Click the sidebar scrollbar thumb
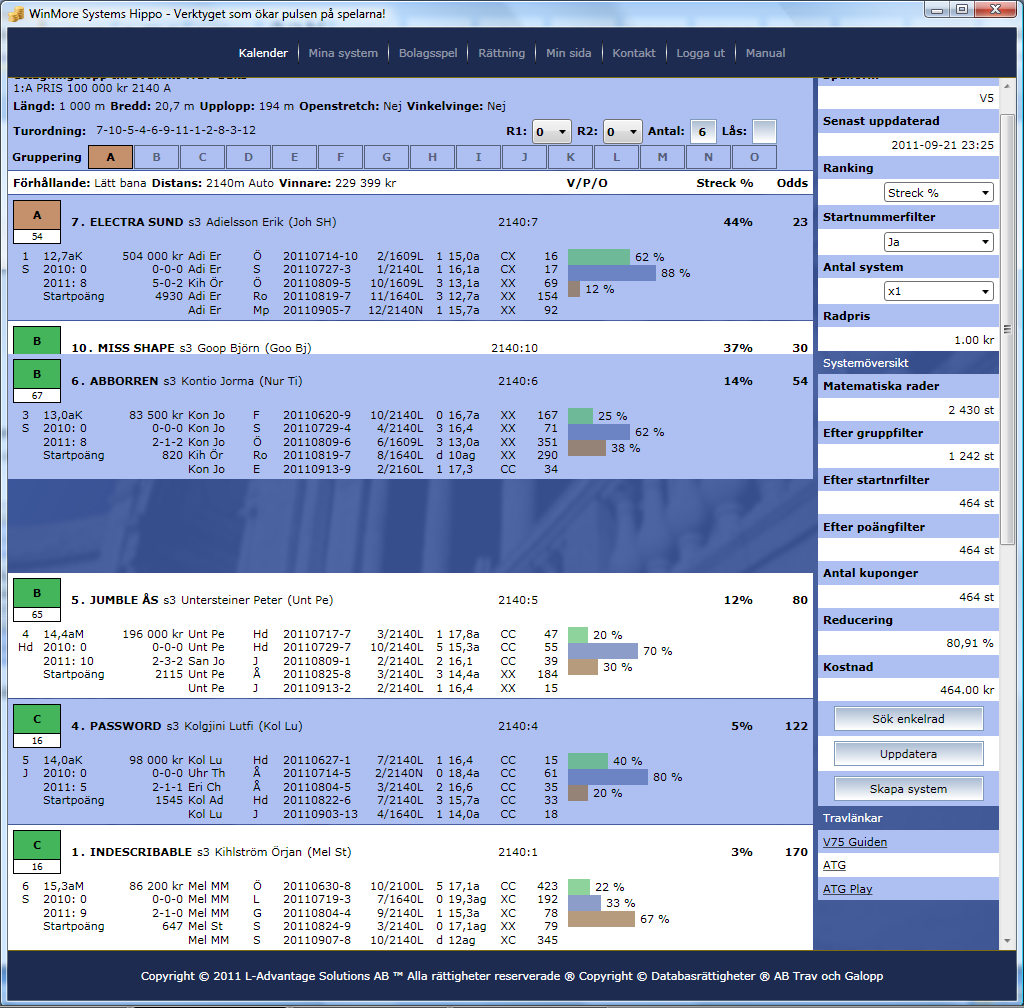The width and height of the screenshot is (1024, 1008). [x=1007, y=329]
